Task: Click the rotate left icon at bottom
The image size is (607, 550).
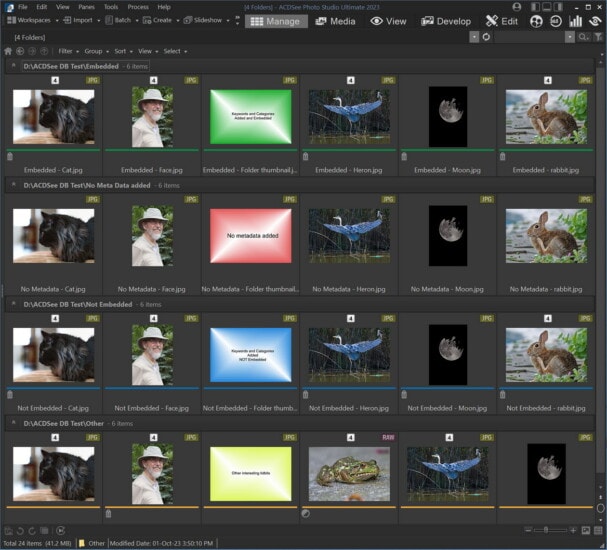Action: (21, 530)
